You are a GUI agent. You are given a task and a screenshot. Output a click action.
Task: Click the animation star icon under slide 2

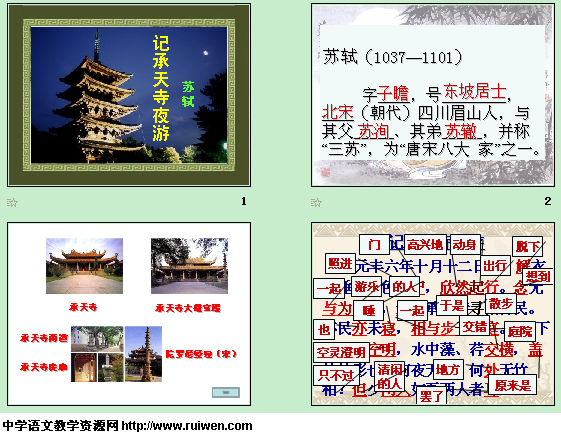coord(316,203)
